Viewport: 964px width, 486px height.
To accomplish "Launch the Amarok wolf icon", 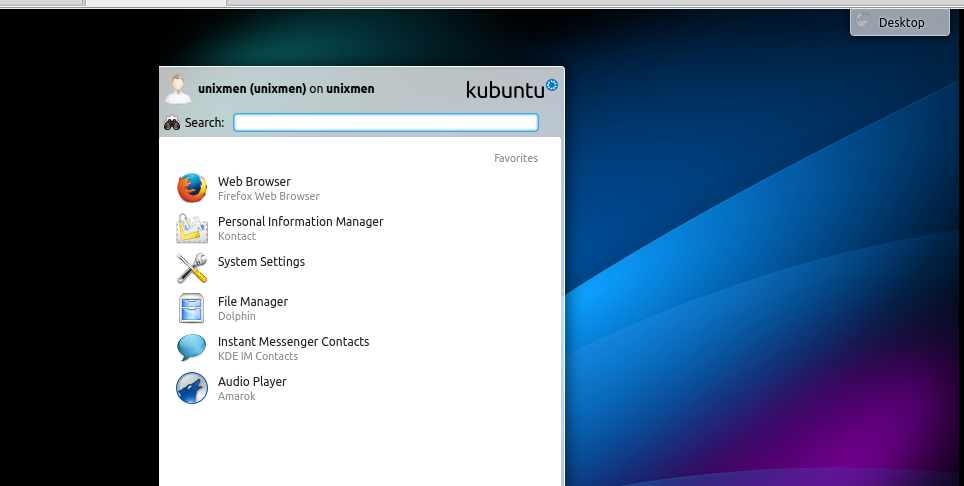I will point(192,388).
